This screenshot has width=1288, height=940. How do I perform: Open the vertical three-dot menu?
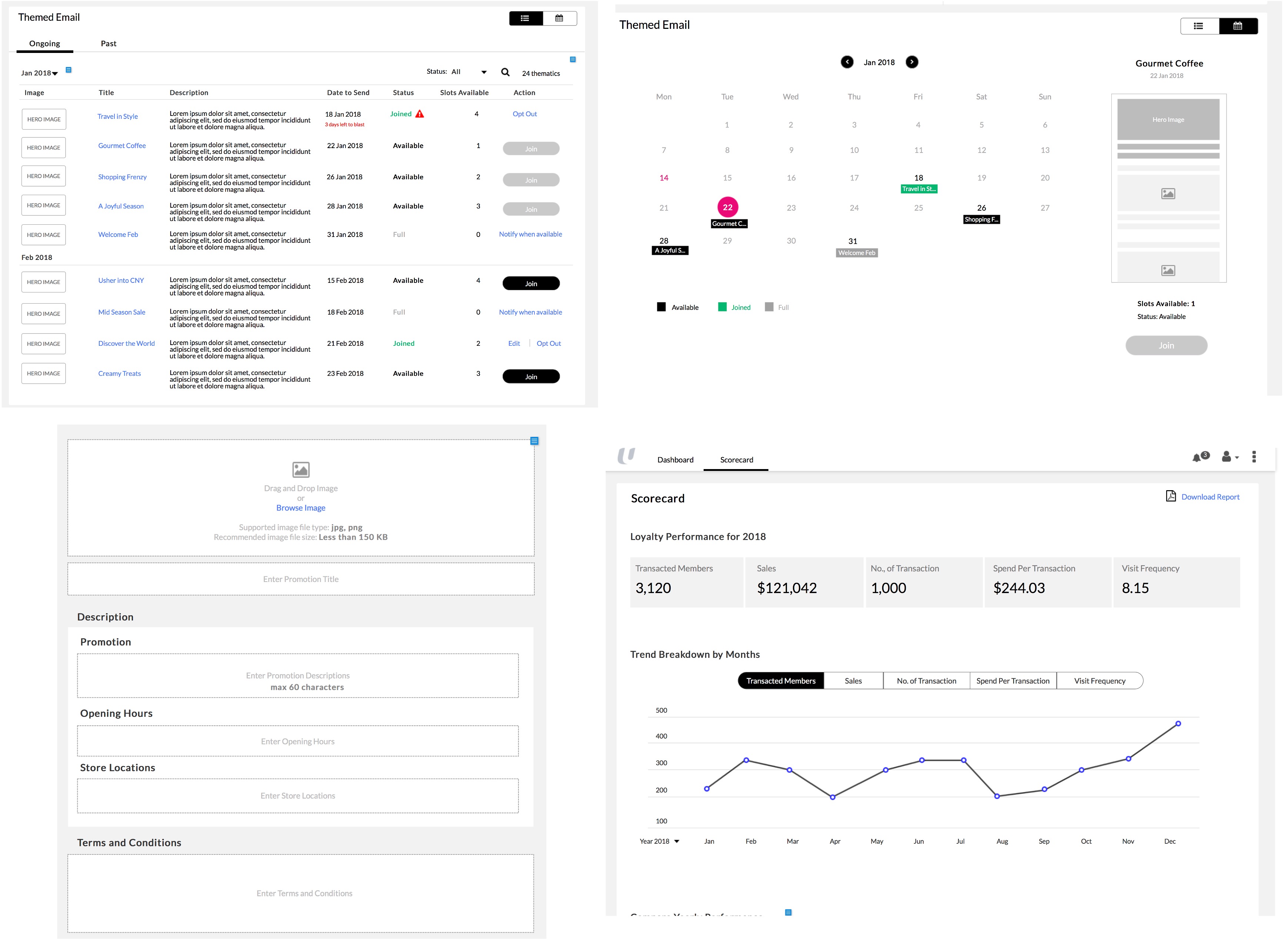(x=1254, y=457)
